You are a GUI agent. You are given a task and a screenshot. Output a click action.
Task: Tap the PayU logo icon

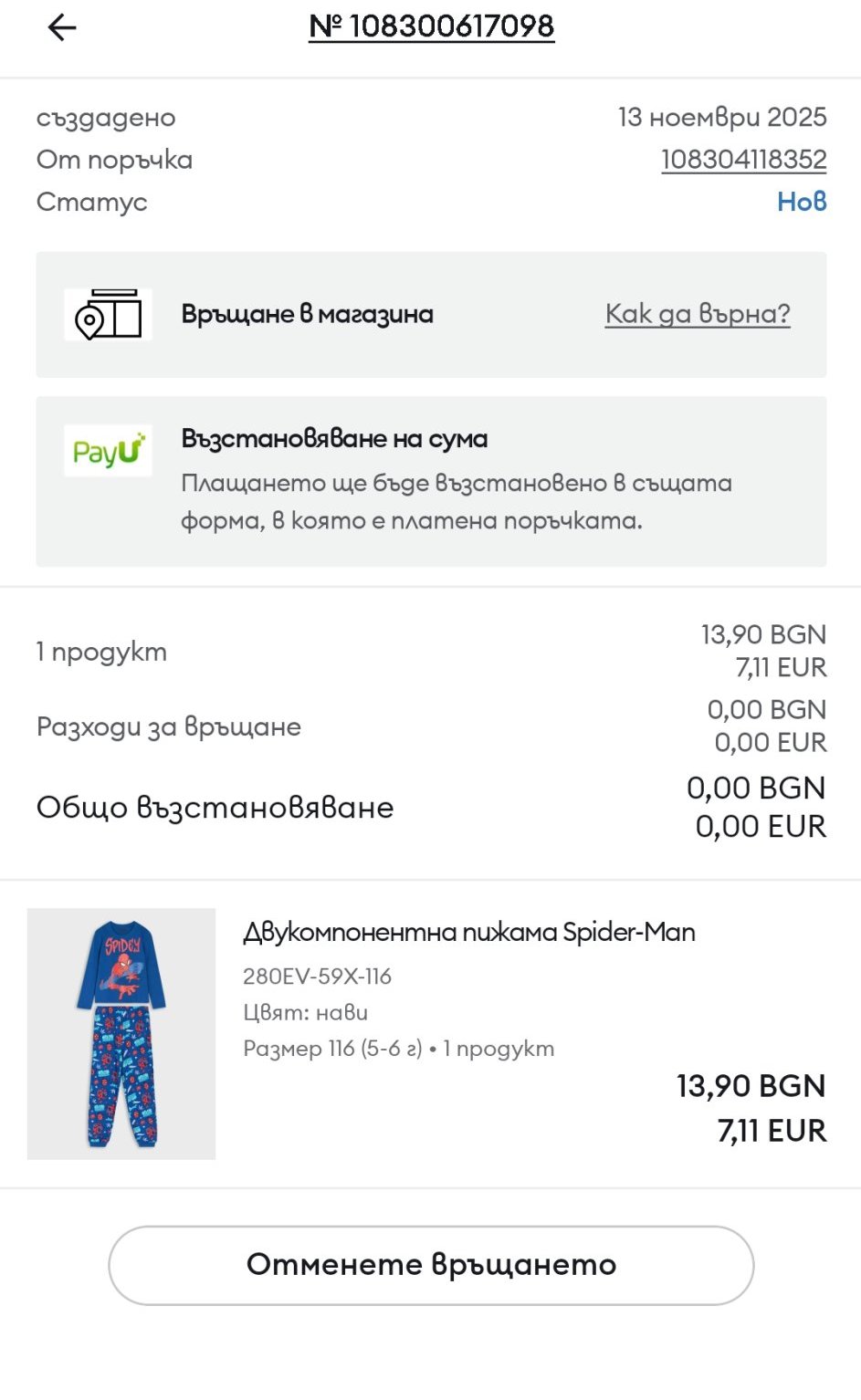109,451
